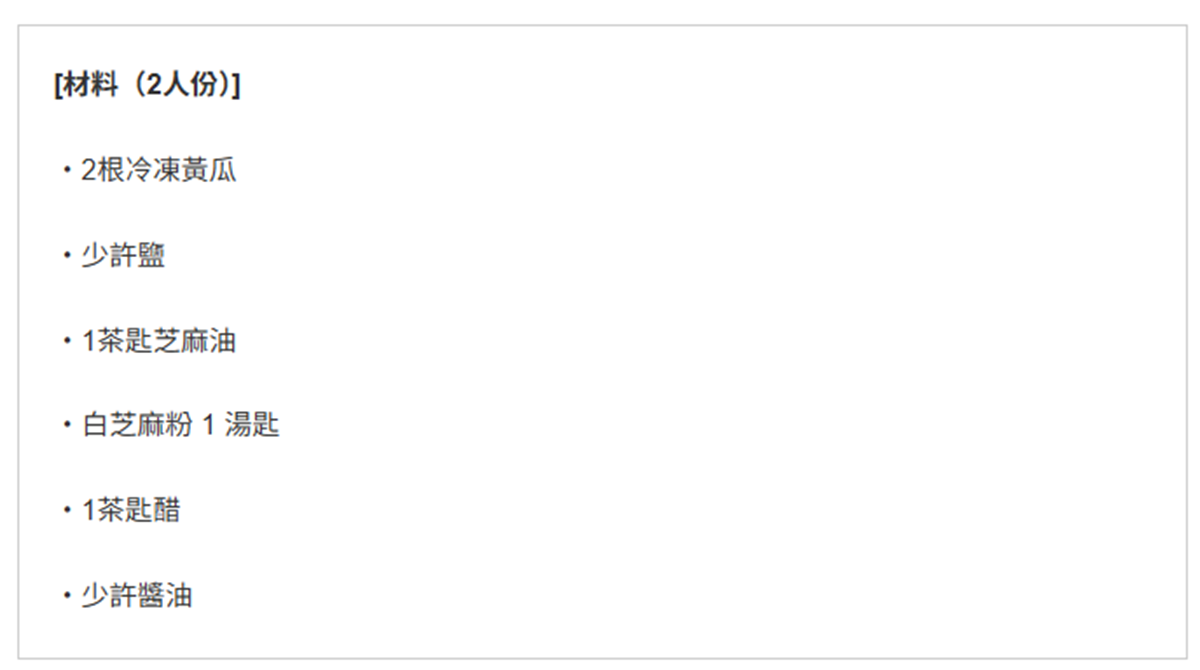The image size is (1200, 670).
Task: Click the word 芝麻油 in the ingredient list
Action: click(x=196, y=342)
